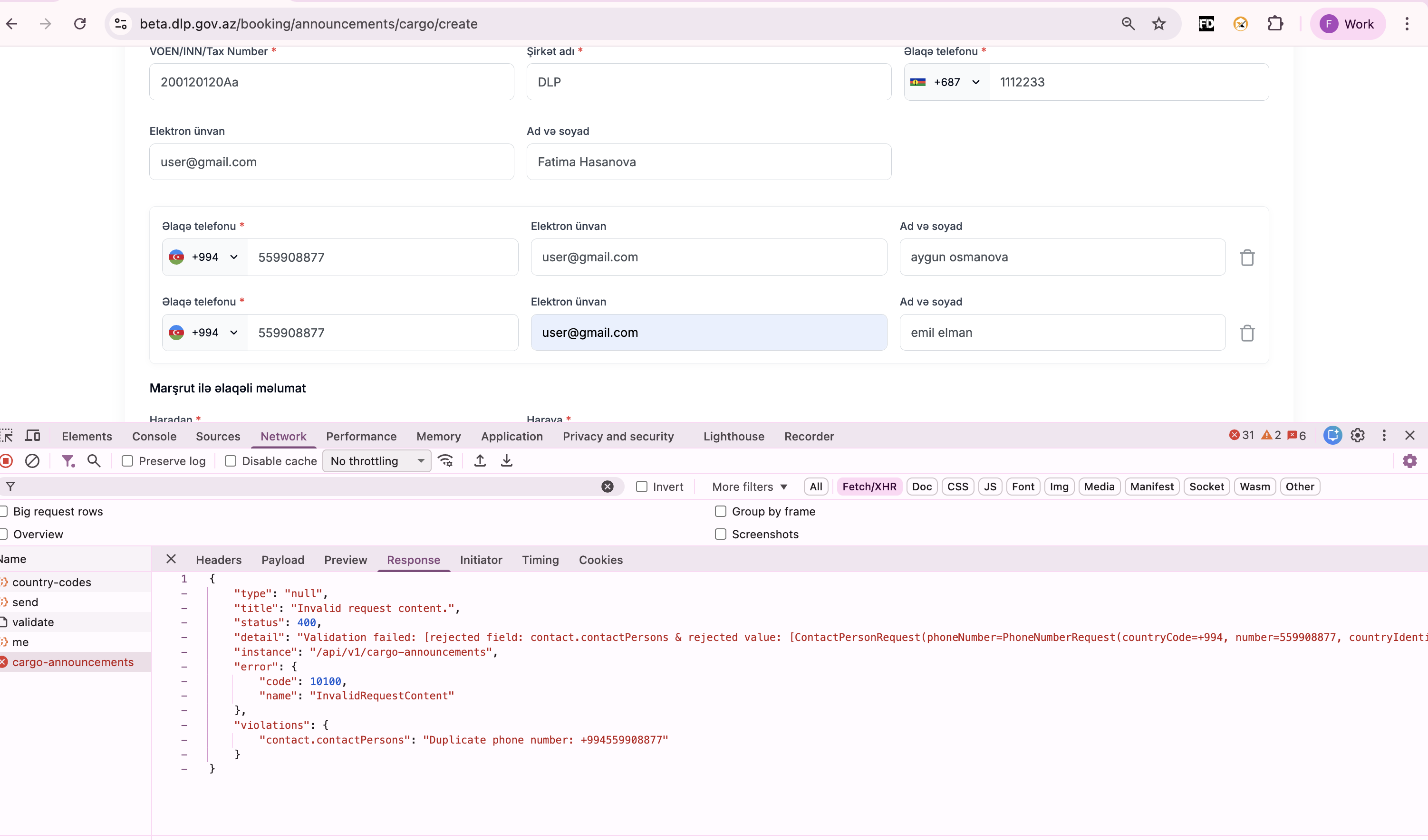This screenshot has height=840, width=1428.
Task: Select the validate request
Action: [76, 622]
